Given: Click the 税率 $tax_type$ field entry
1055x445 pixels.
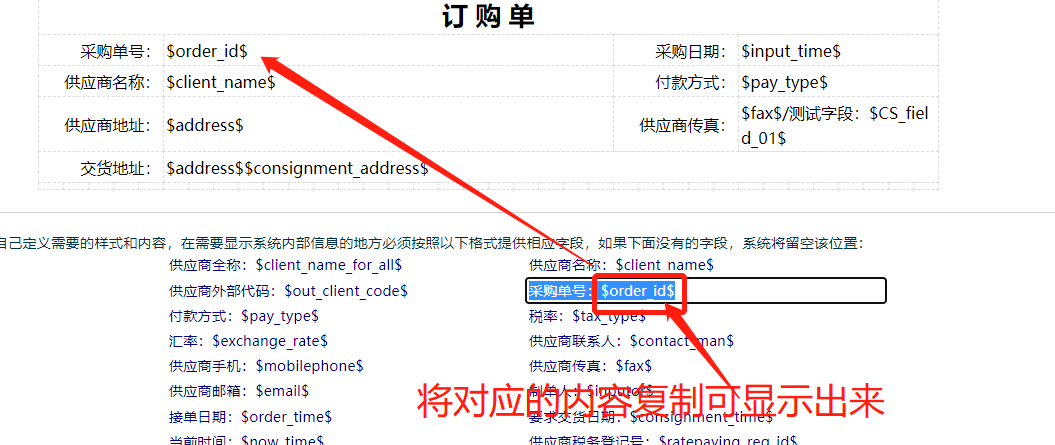Looking at the screenshot, I should (x=587, y=316).
